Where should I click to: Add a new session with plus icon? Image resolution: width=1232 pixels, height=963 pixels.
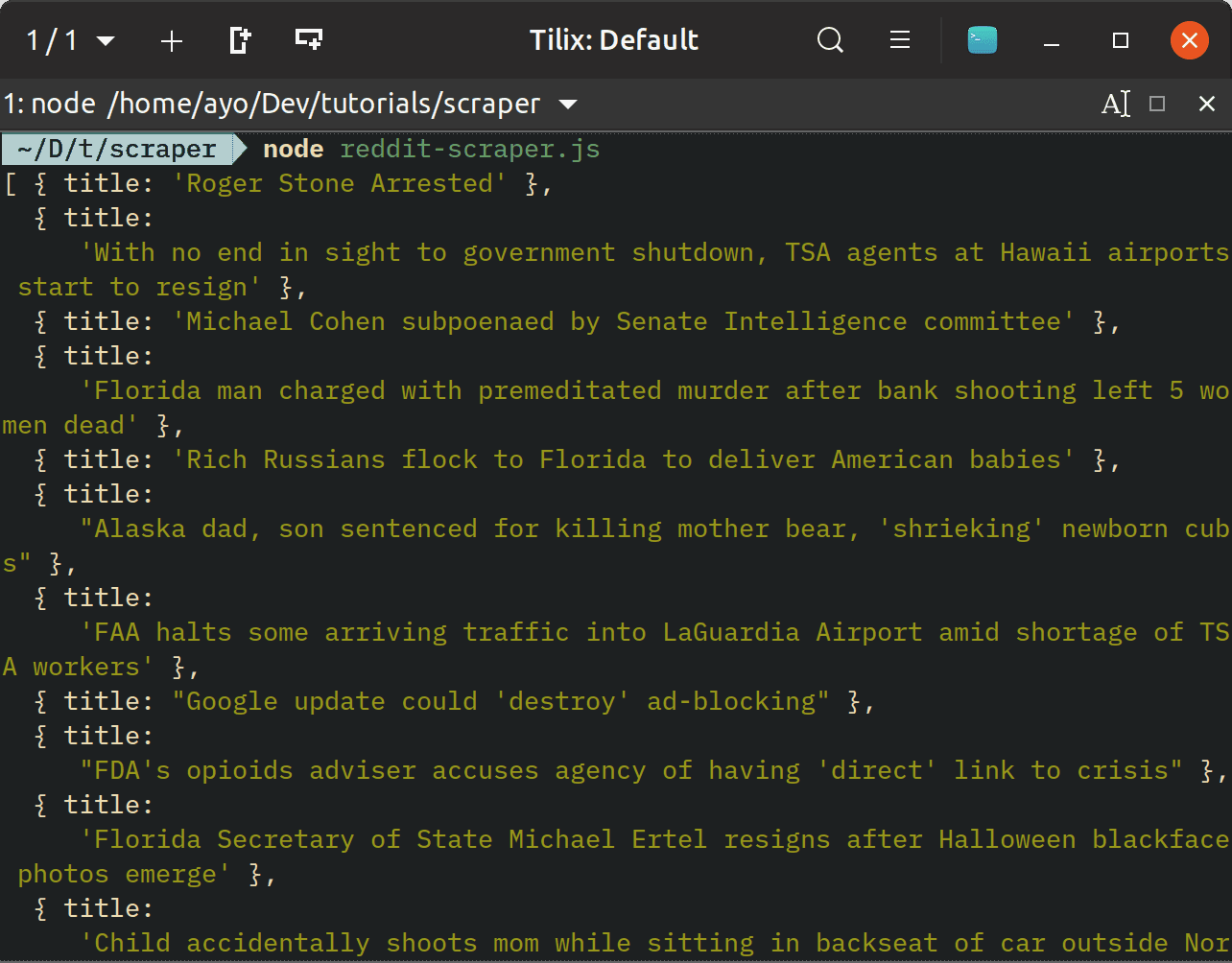pos(172,40)
